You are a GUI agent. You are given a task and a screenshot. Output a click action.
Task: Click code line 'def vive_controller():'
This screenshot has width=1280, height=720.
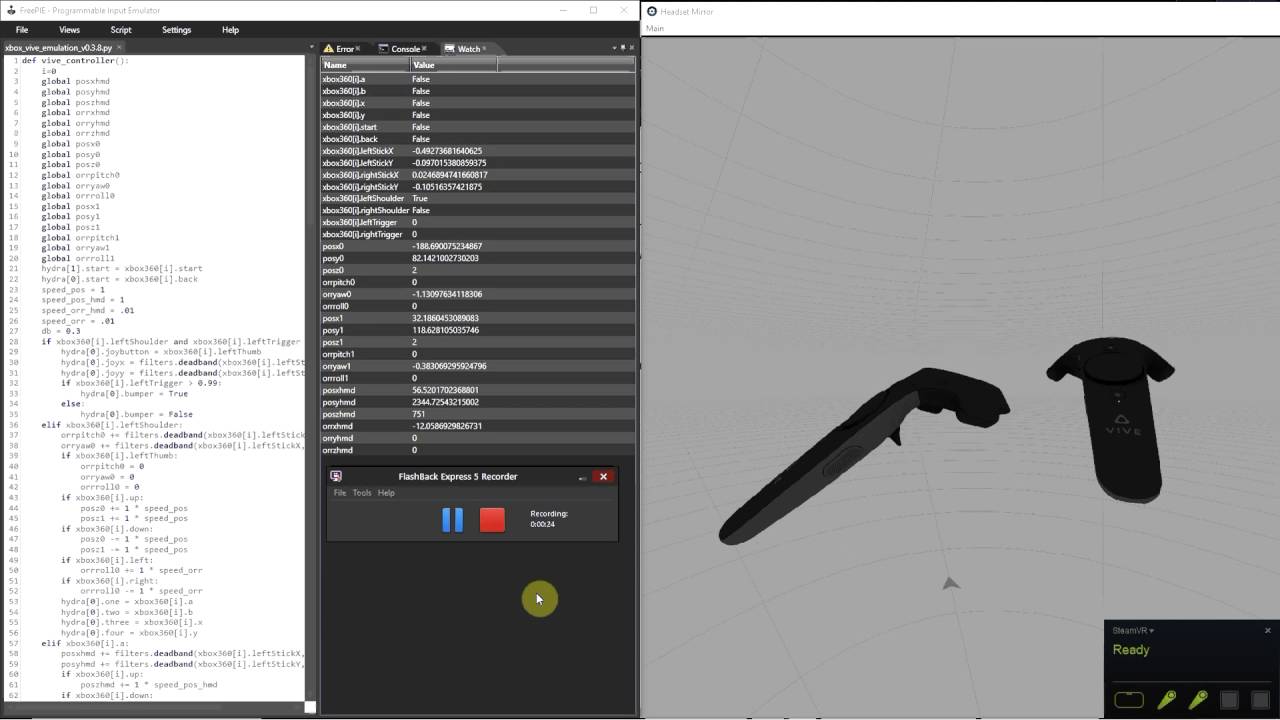click(75, 61)
